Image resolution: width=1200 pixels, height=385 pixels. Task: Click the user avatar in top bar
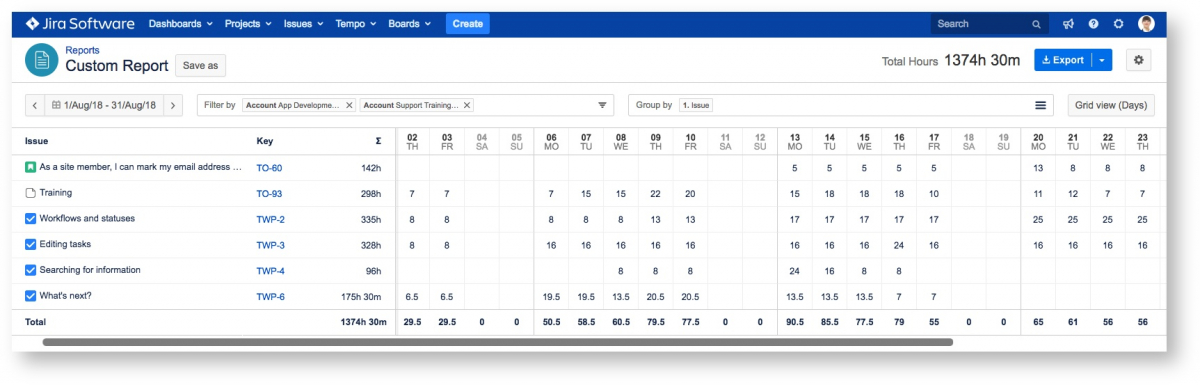click(1146, 24)
